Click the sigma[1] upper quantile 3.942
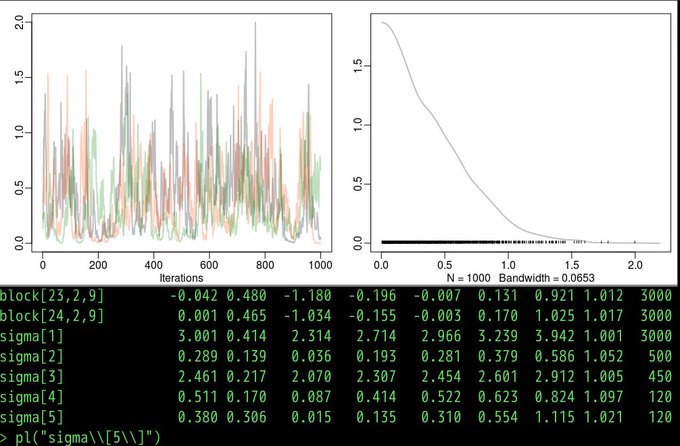This screenshot has width=680, height=446. (x=554, y=336)
